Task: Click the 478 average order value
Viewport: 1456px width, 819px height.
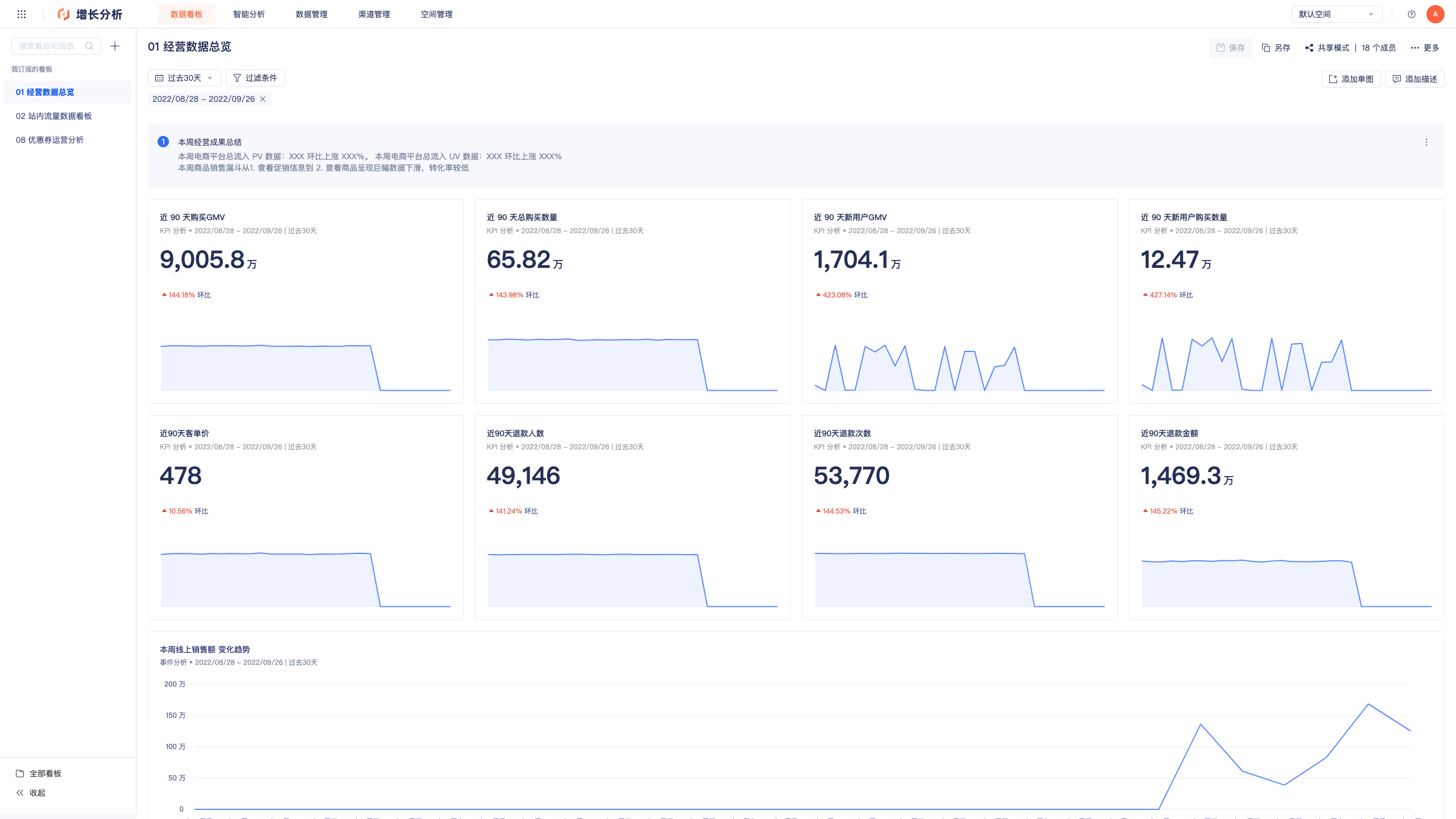Action: 181,476
